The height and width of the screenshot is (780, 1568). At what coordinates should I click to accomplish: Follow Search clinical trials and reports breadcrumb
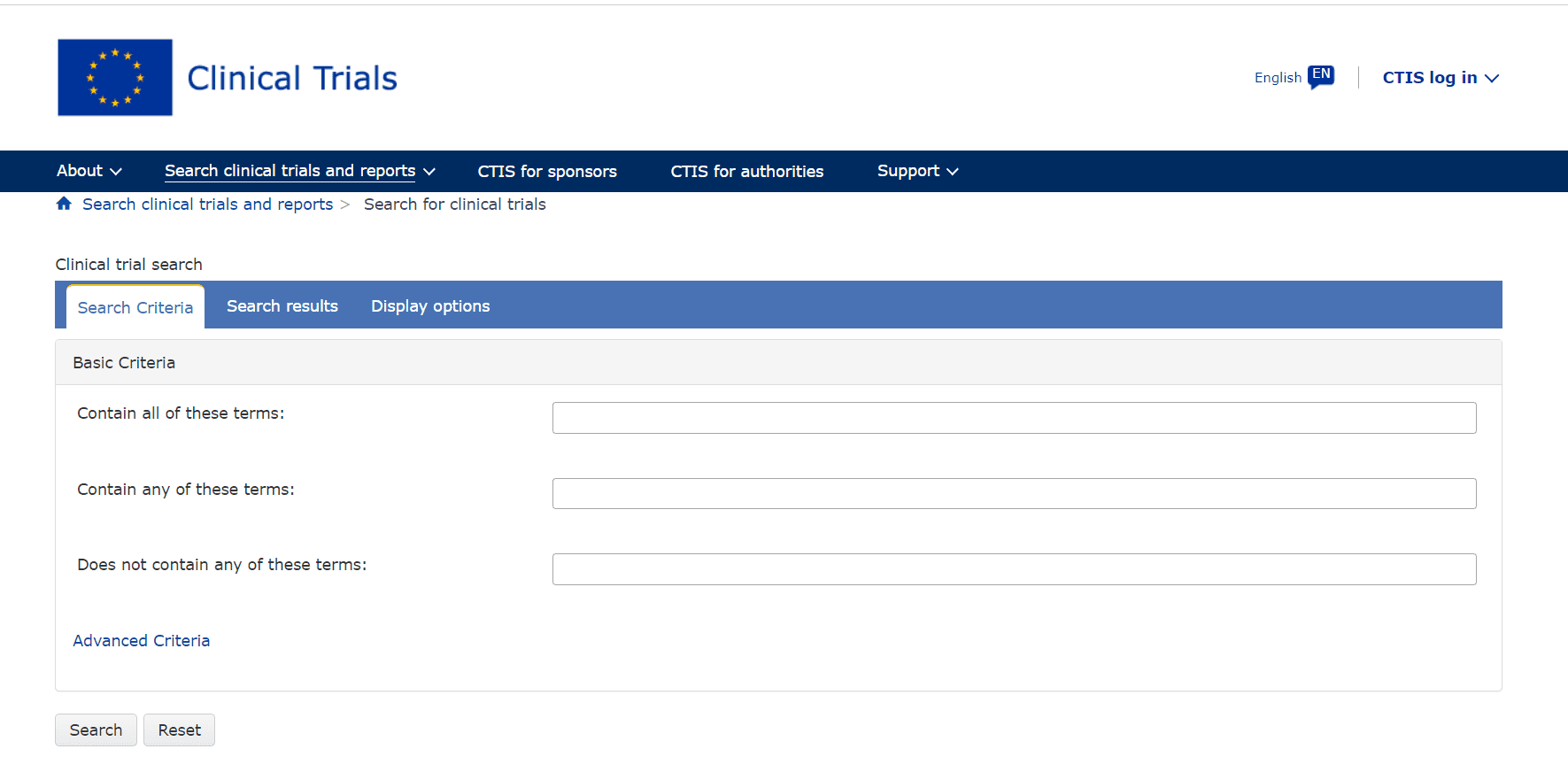tap(208, 205)
